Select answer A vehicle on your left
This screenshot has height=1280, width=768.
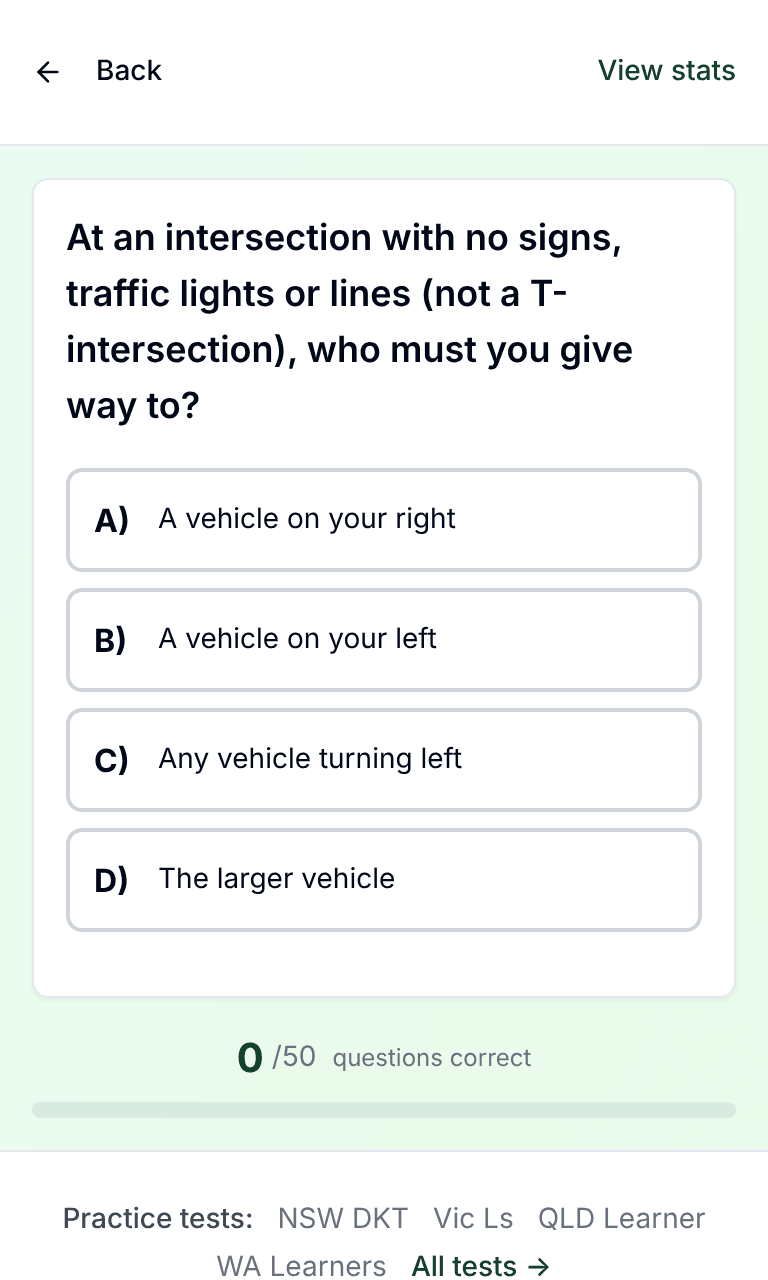[x=384, y=640]
